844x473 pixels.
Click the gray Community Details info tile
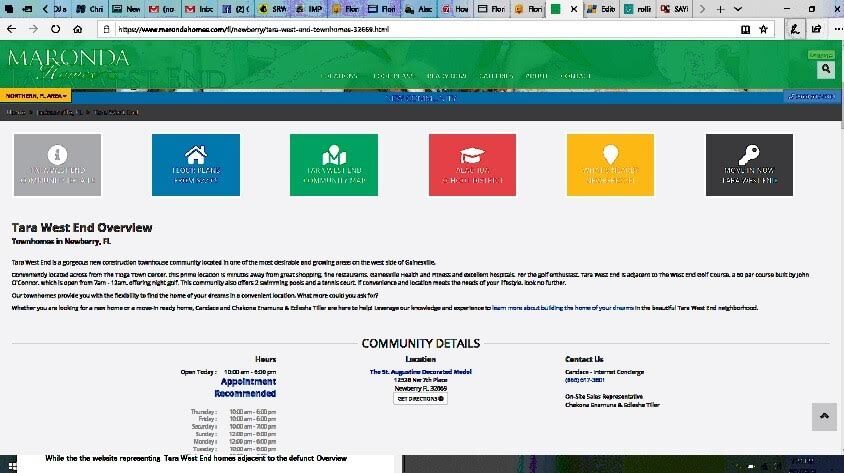click(57, 165)
